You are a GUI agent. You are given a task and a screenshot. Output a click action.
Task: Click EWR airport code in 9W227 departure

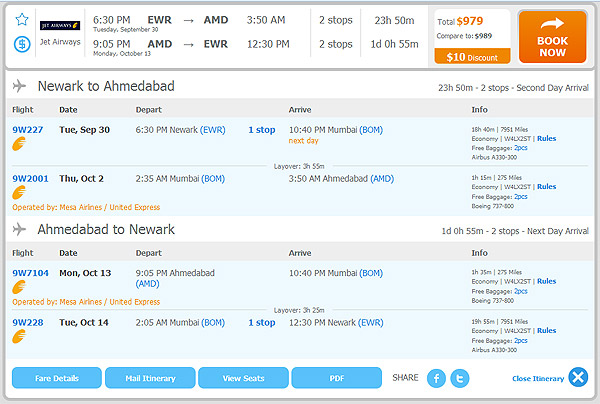tap(213, 130)
